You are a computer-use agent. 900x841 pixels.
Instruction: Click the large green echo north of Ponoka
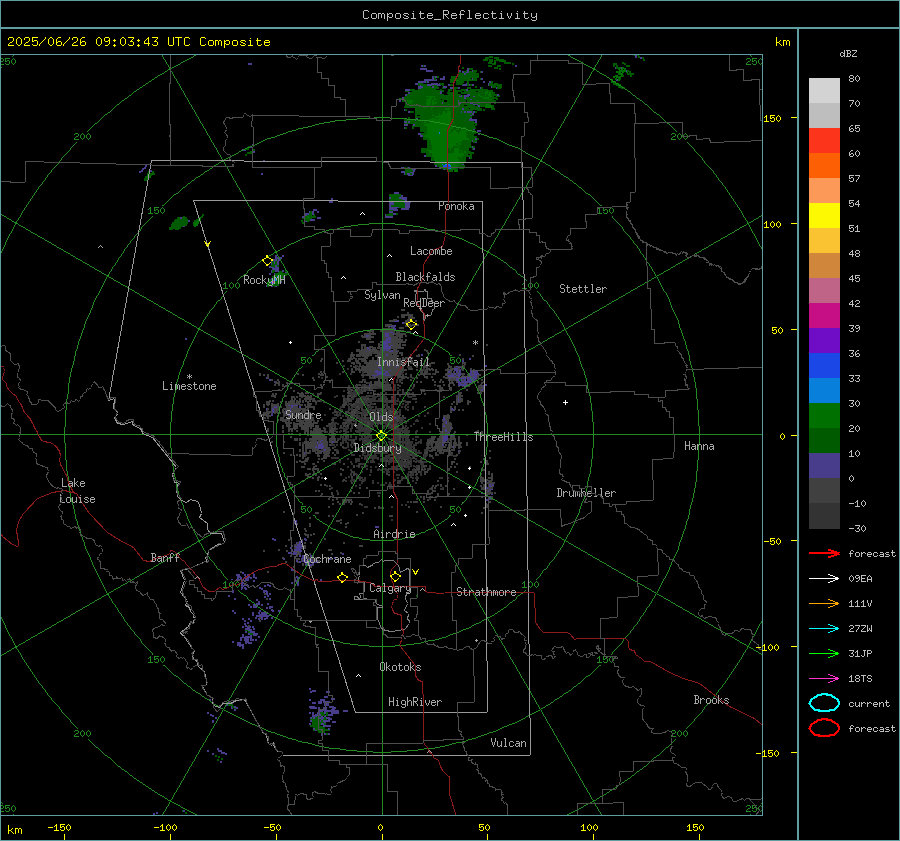pyautogui.click(x=448, y=123)
